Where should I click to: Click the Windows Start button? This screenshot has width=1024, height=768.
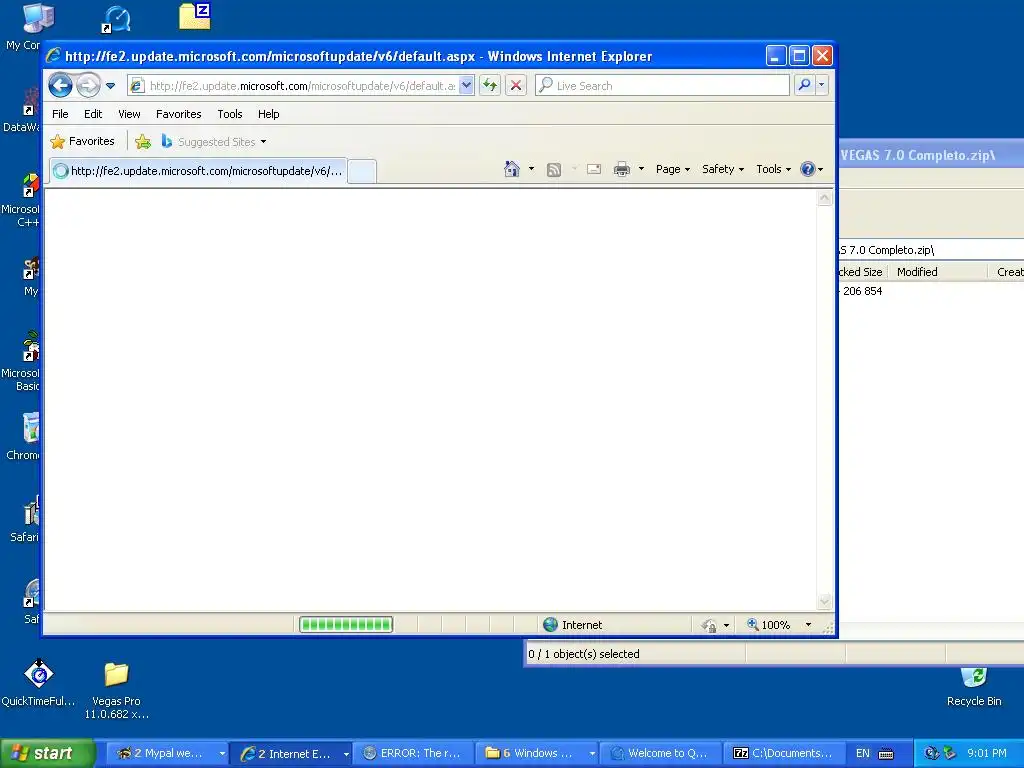click(x=47, y=753)
